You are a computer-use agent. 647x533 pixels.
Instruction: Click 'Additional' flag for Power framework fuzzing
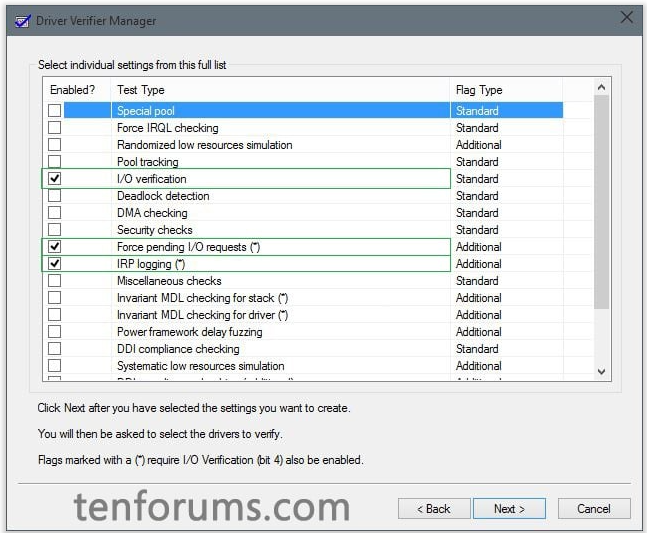[x=479, y=332]
